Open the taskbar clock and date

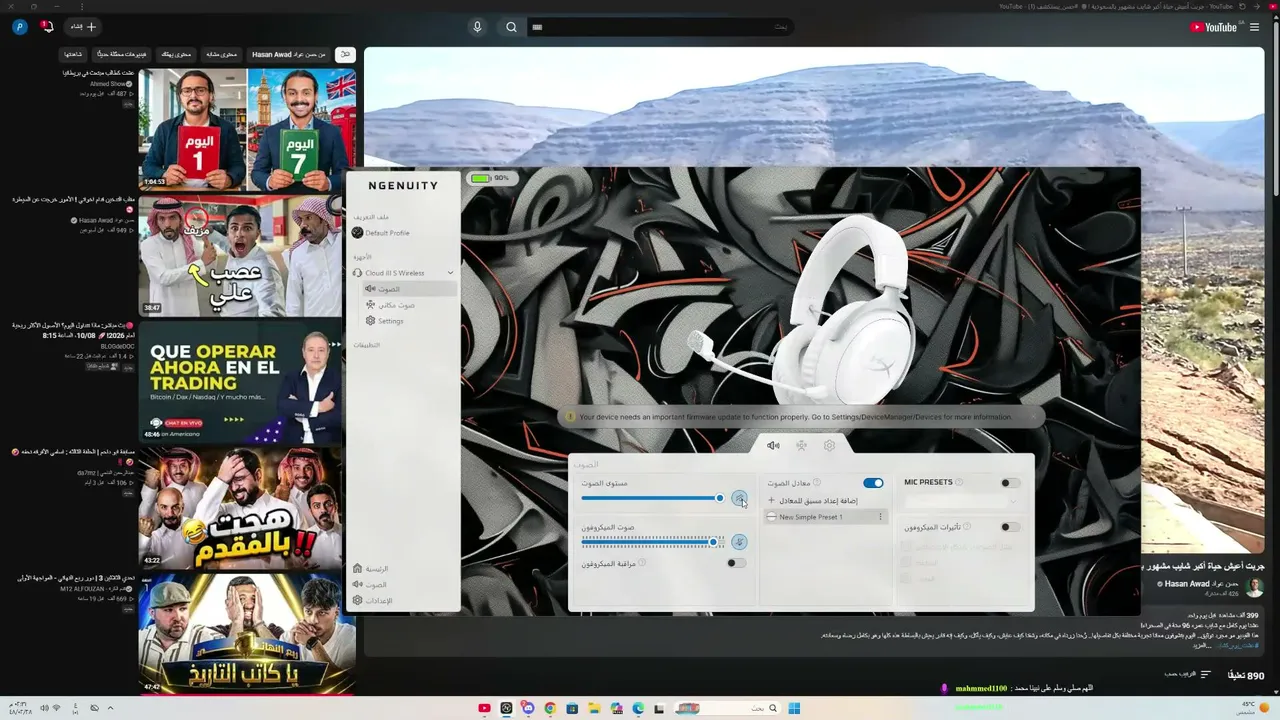[x=20, y=708]
